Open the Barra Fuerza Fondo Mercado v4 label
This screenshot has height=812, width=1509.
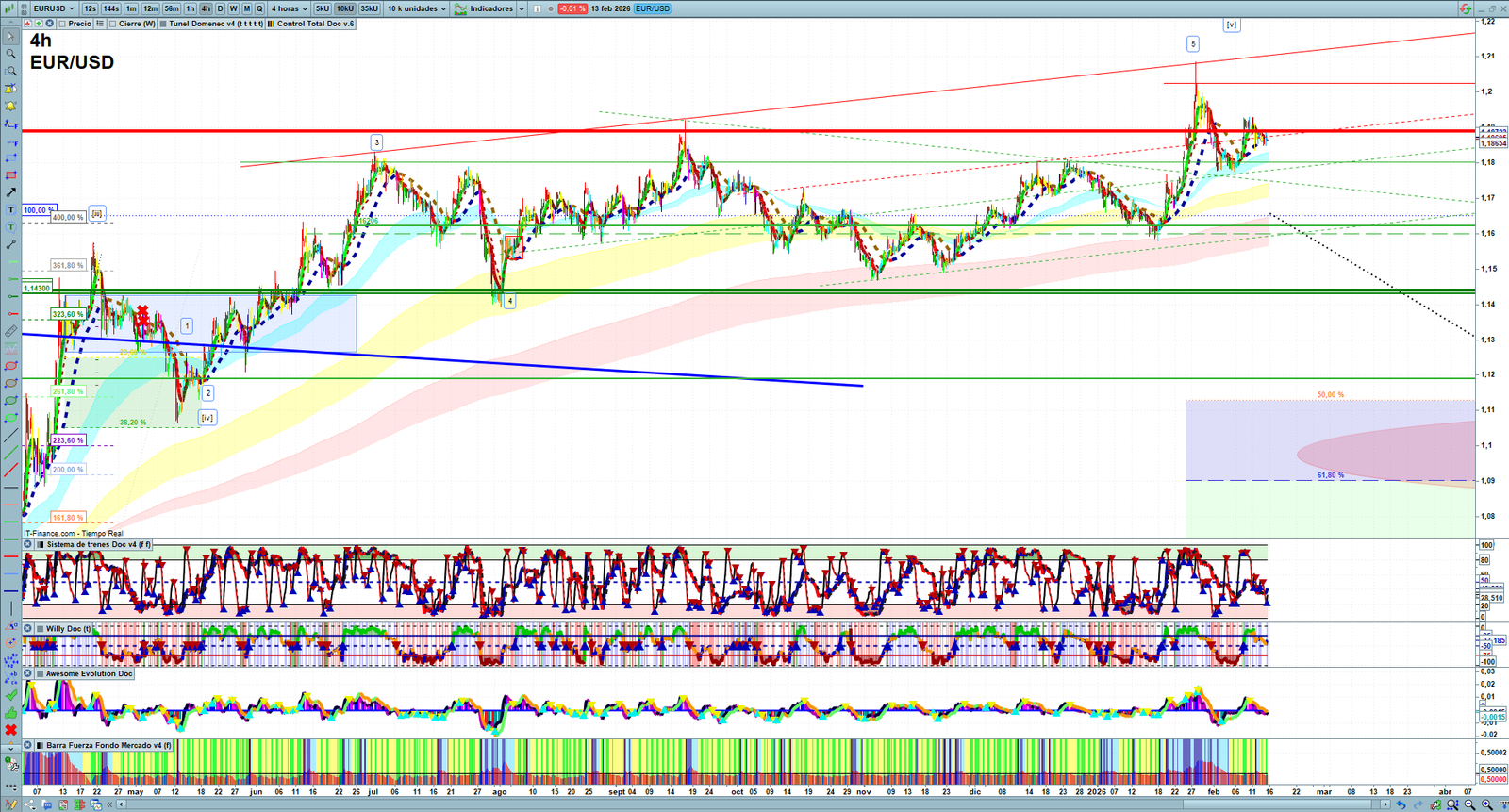108,745
